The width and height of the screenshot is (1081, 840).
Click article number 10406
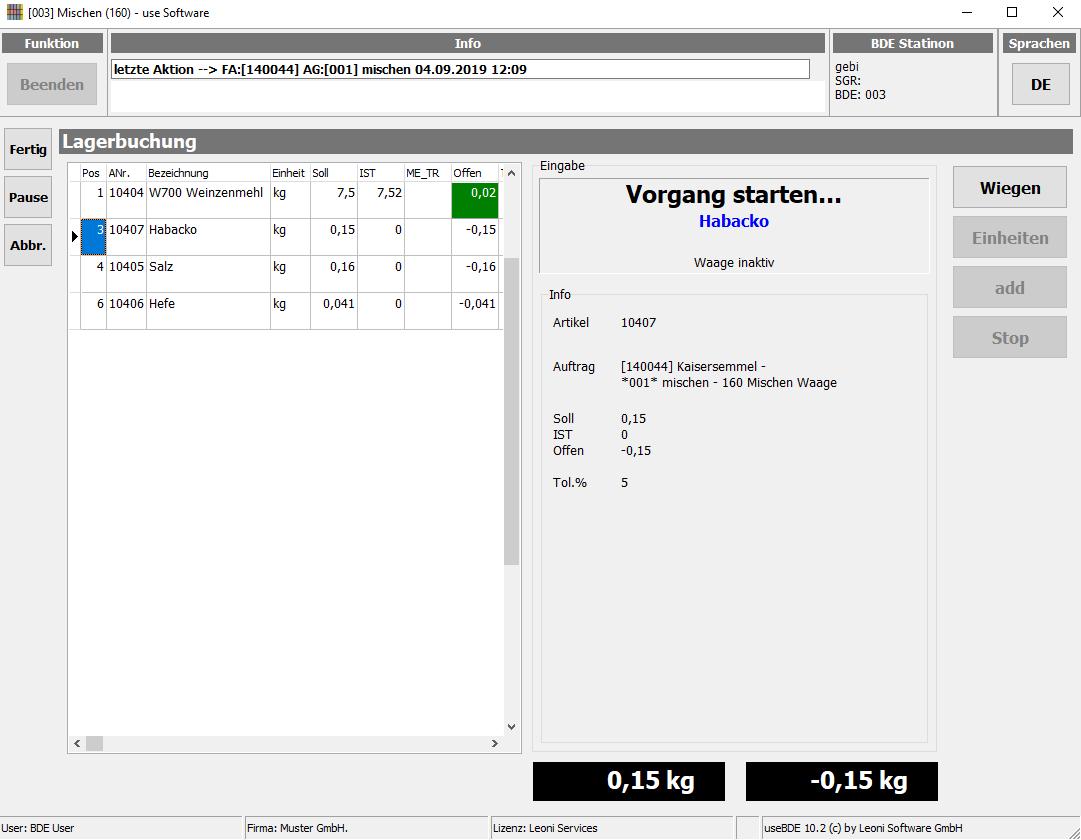tap(126, 303)
